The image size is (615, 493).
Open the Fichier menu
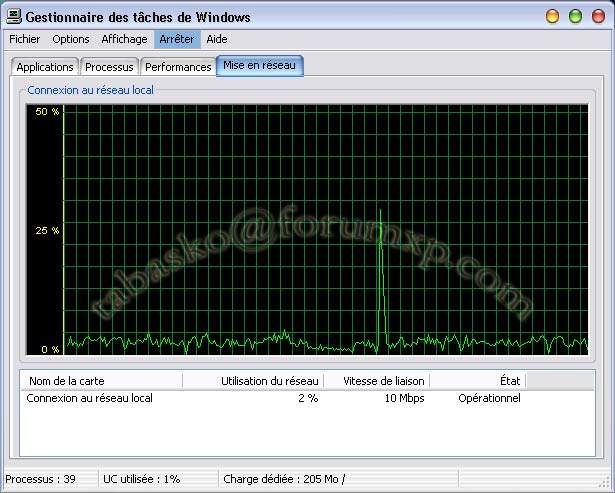click(x=24, y=39)
